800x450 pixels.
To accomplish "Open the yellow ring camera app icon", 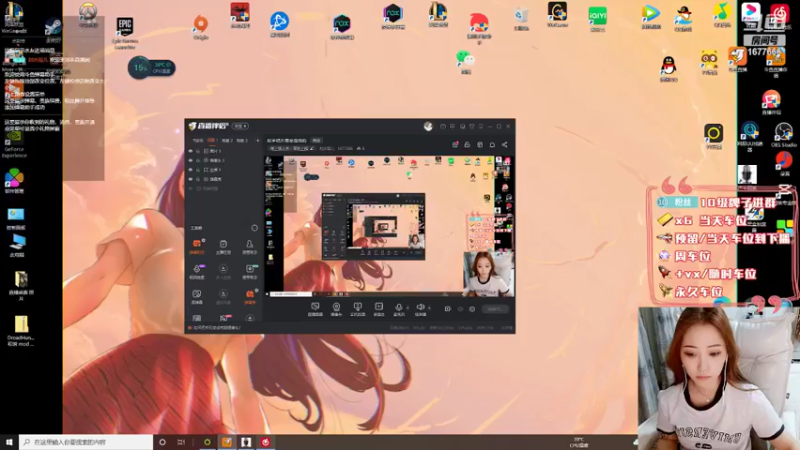I will [x=713, y=136].
